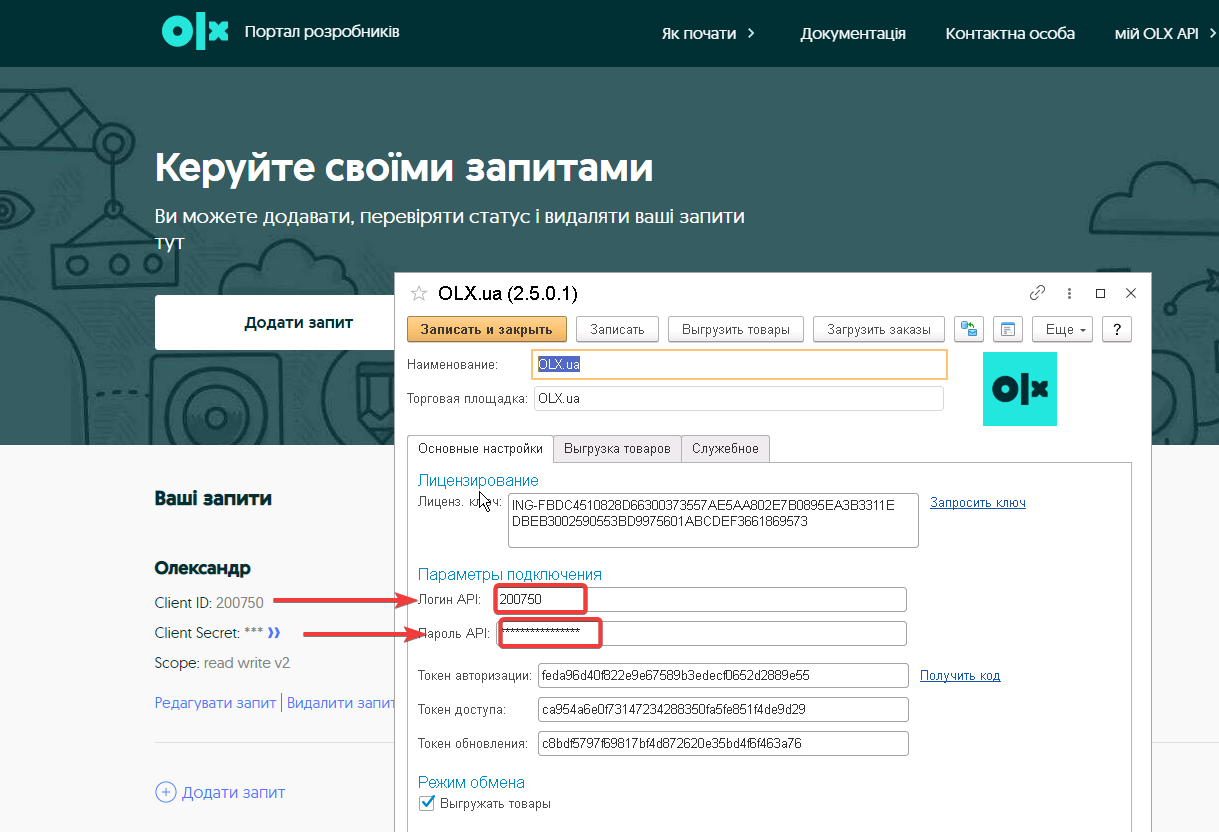Click the Получить код link

[x=960, y=676]
